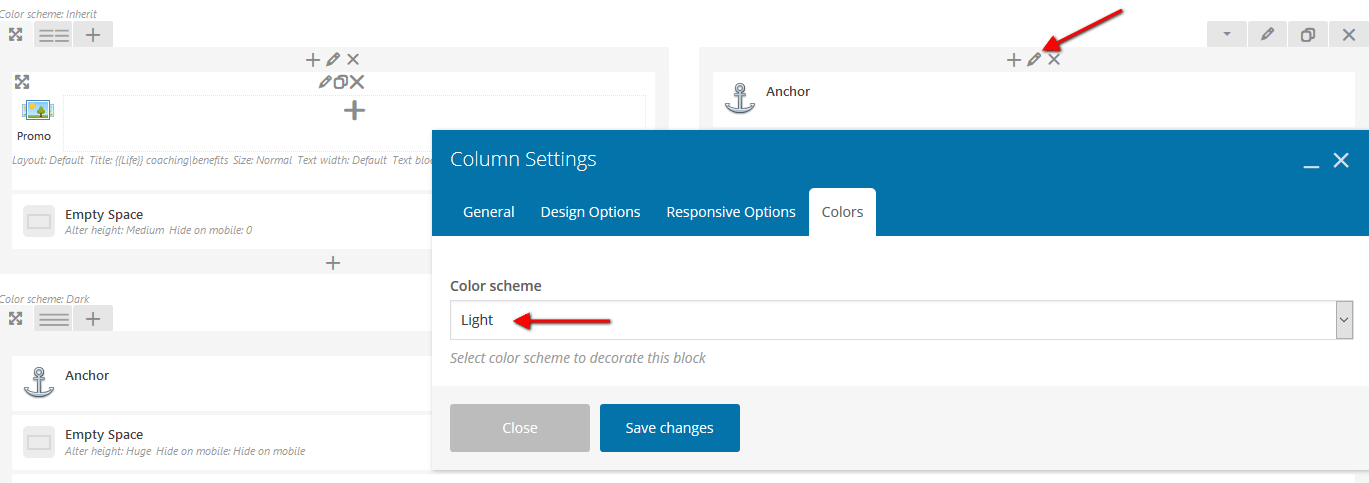Click the gray Close button
1369x483 pixels.
520,428
